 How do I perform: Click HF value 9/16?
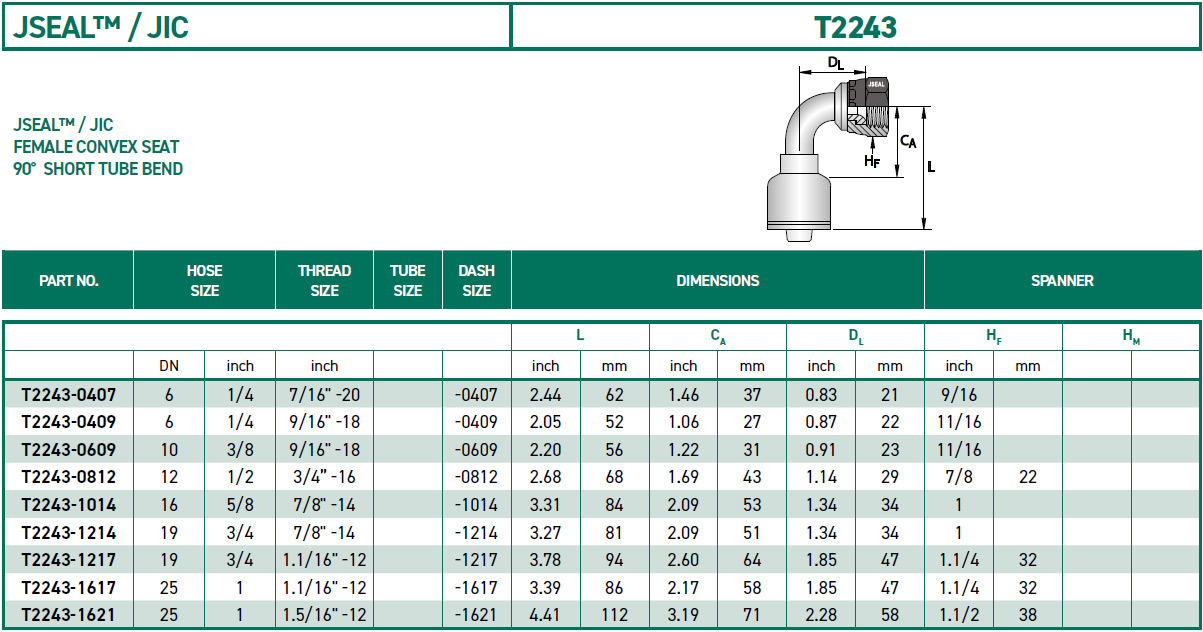(958, 395)
